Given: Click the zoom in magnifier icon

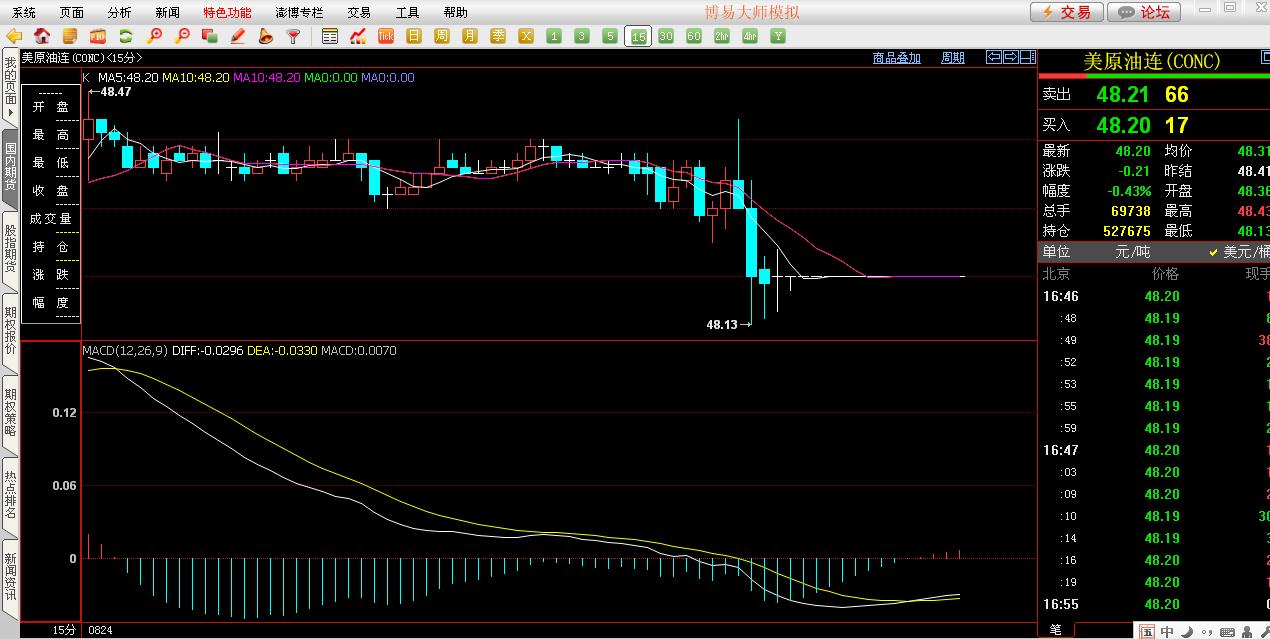Looking at the screenshot, I should (154, 37).
